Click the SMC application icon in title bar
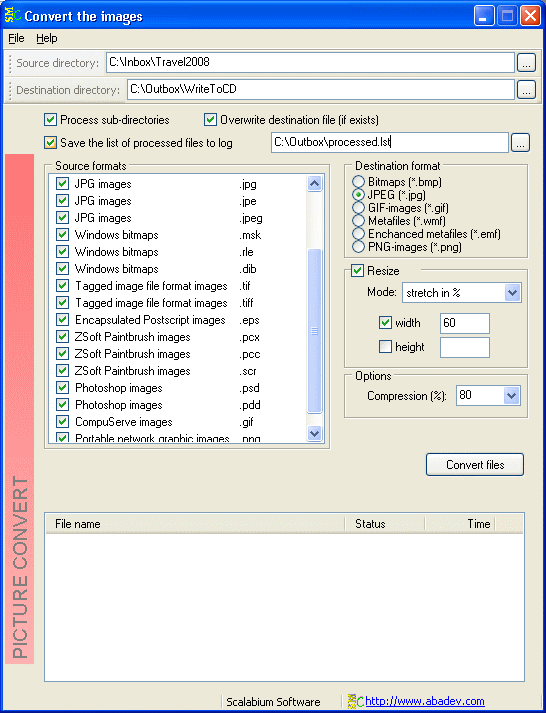 pos(13,16)
